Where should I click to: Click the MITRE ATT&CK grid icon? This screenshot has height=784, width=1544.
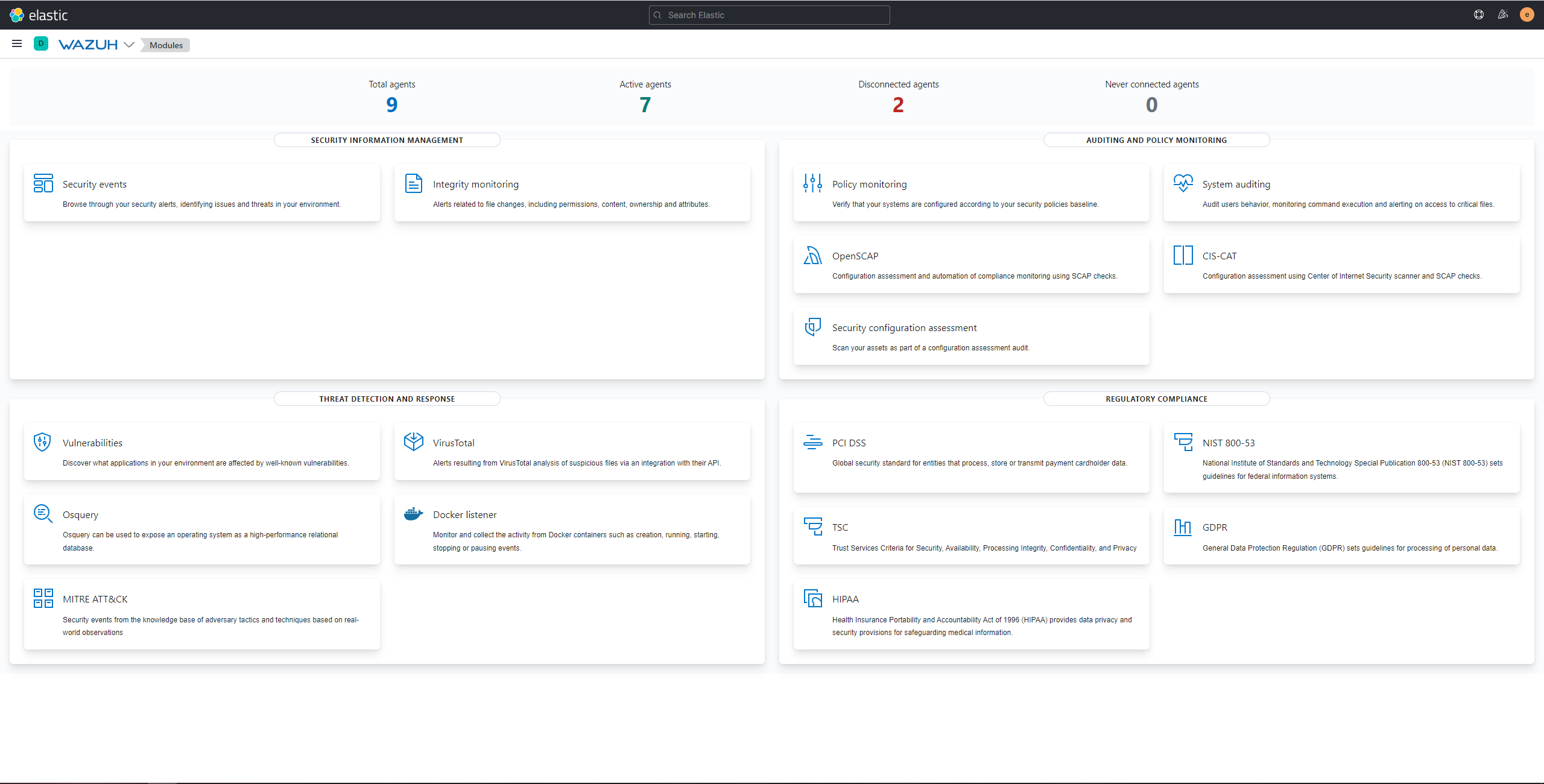(x=43, y=598)
